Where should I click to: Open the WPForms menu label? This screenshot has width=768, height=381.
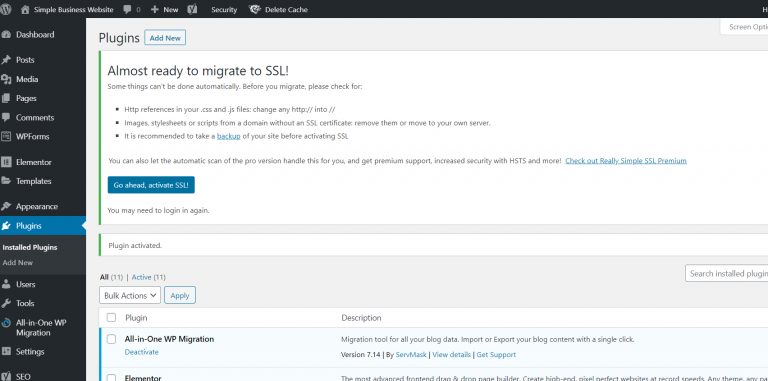[32, 137]
